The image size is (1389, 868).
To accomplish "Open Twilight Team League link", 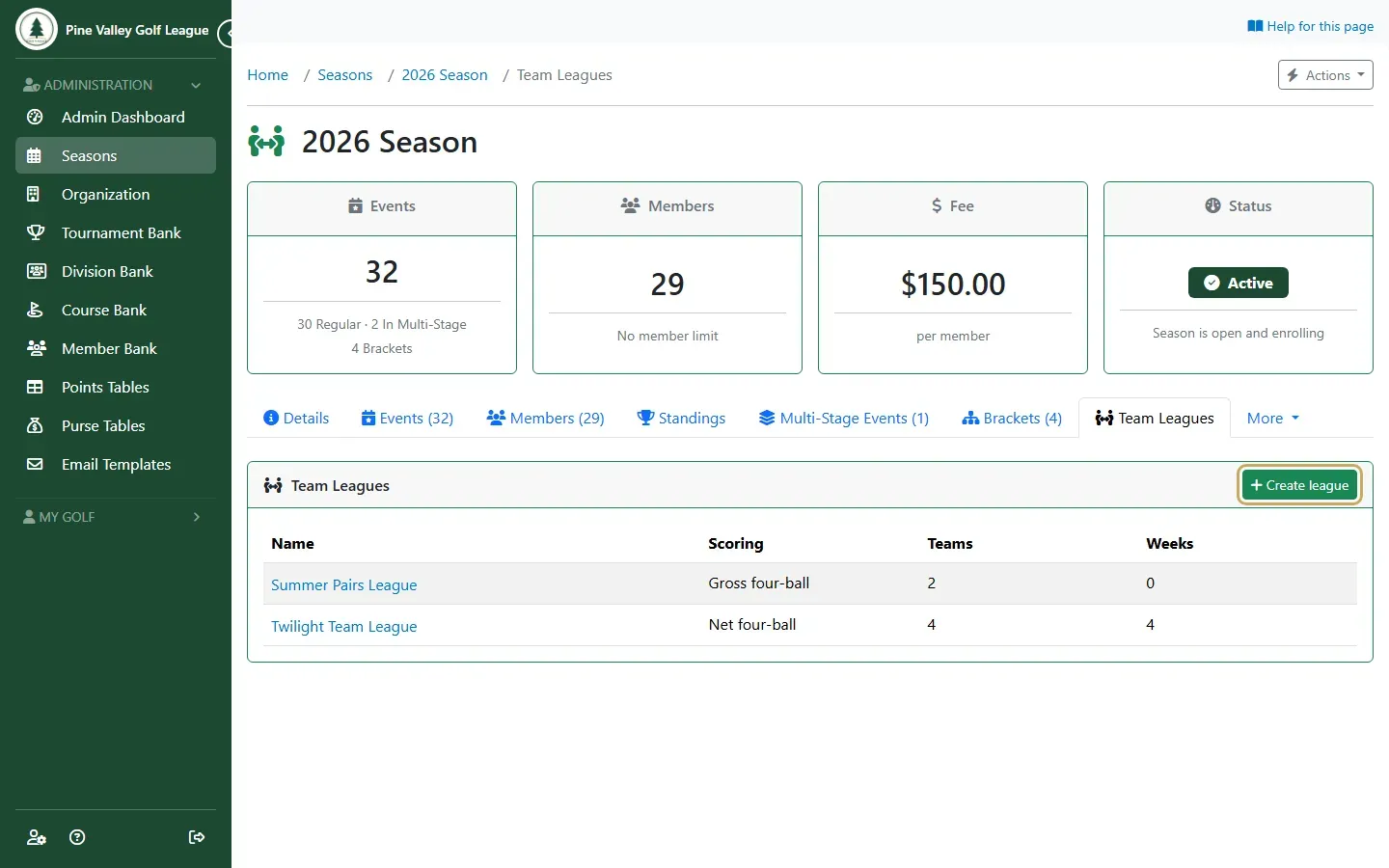I will point(344,626).
